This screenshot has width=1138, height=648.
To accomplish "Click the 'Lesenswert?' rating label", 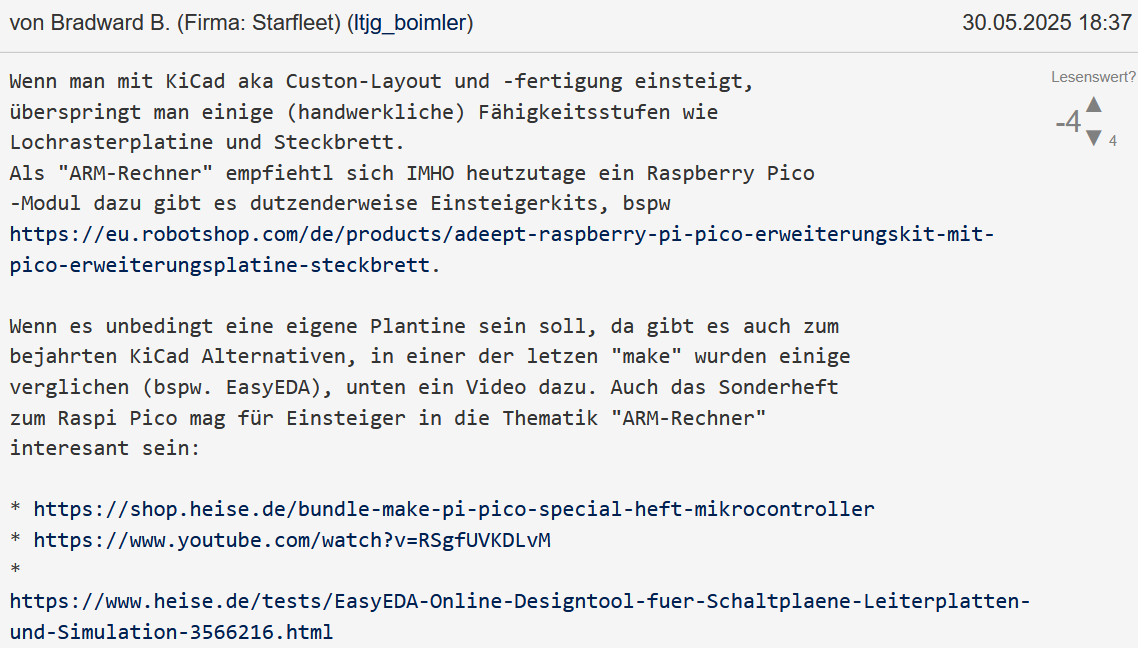I will pyautogui.click(x=1093, y=77).
